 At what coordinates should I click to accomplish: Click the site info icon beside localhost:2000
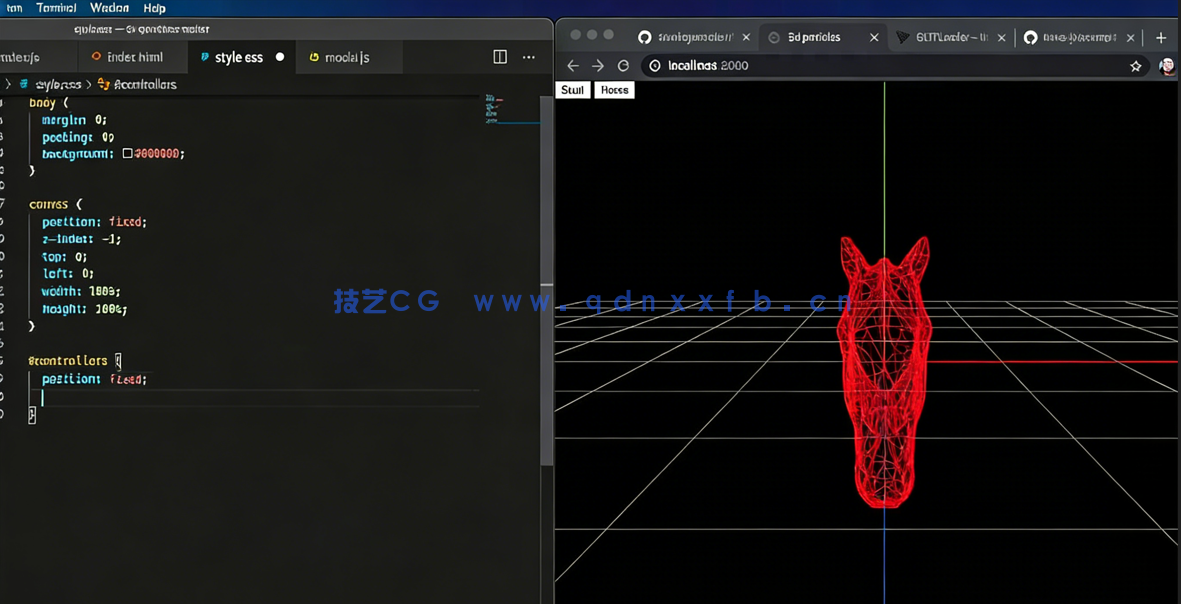click(x=654, y=65)
